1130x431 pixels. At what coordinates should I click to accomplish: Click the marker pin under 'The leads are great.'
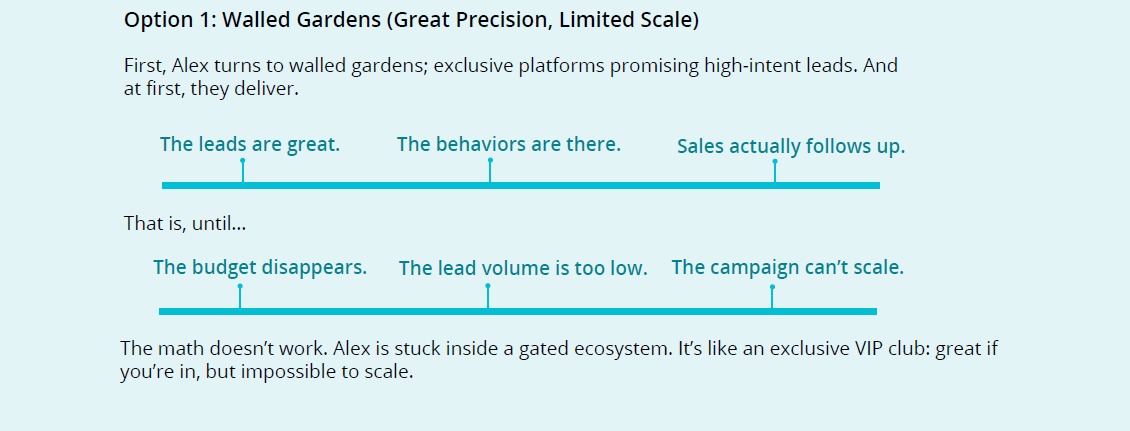coord(243,170)
